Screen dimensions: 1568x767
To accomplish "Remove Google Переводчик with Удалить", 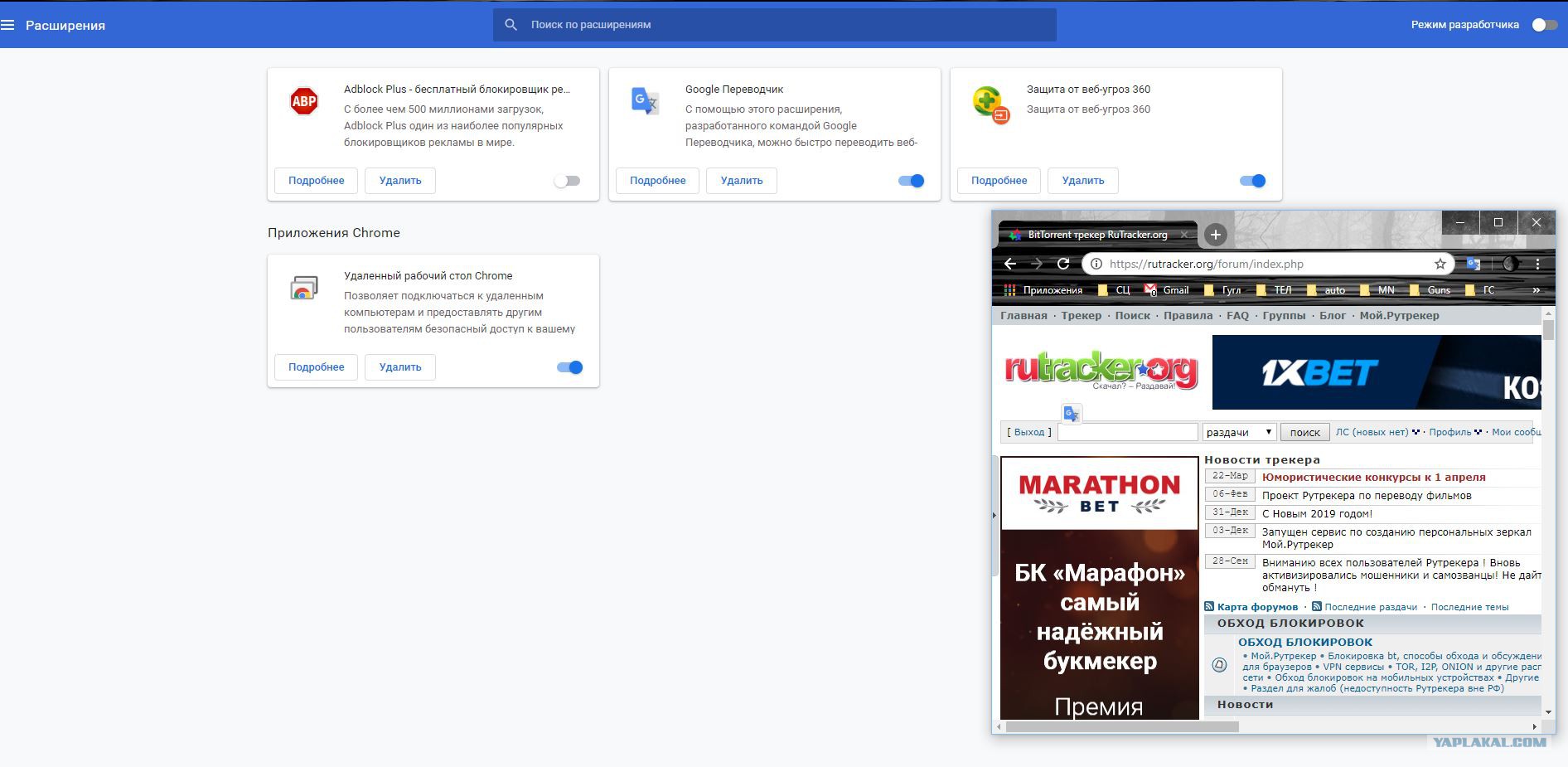I will pyautogui.click(x=742, y=181).
